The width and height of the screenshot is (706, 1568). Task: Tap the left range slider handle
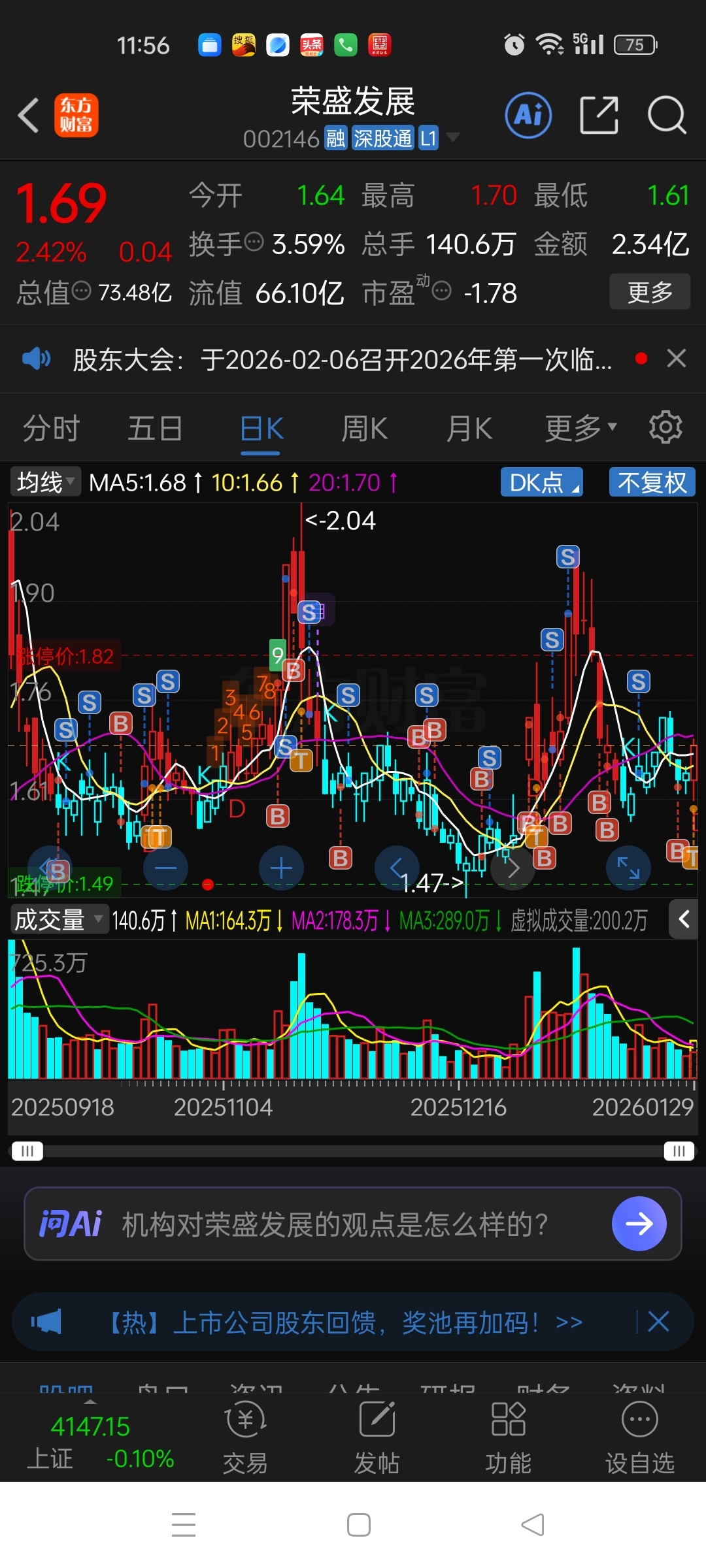pyautogui.click(x=27, y=1151)
